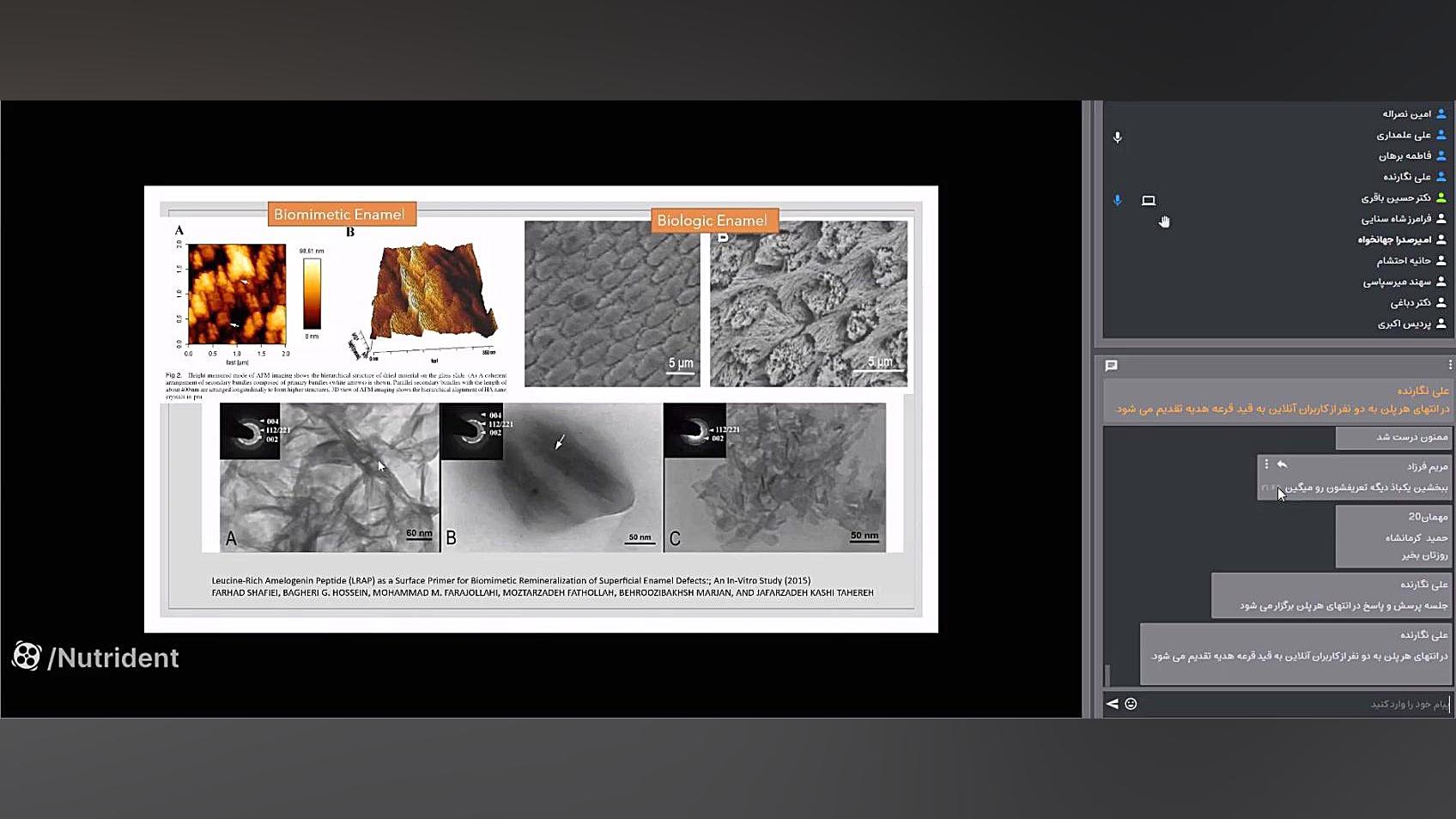Toggle the blue active microphone icon

(1117, 201)
